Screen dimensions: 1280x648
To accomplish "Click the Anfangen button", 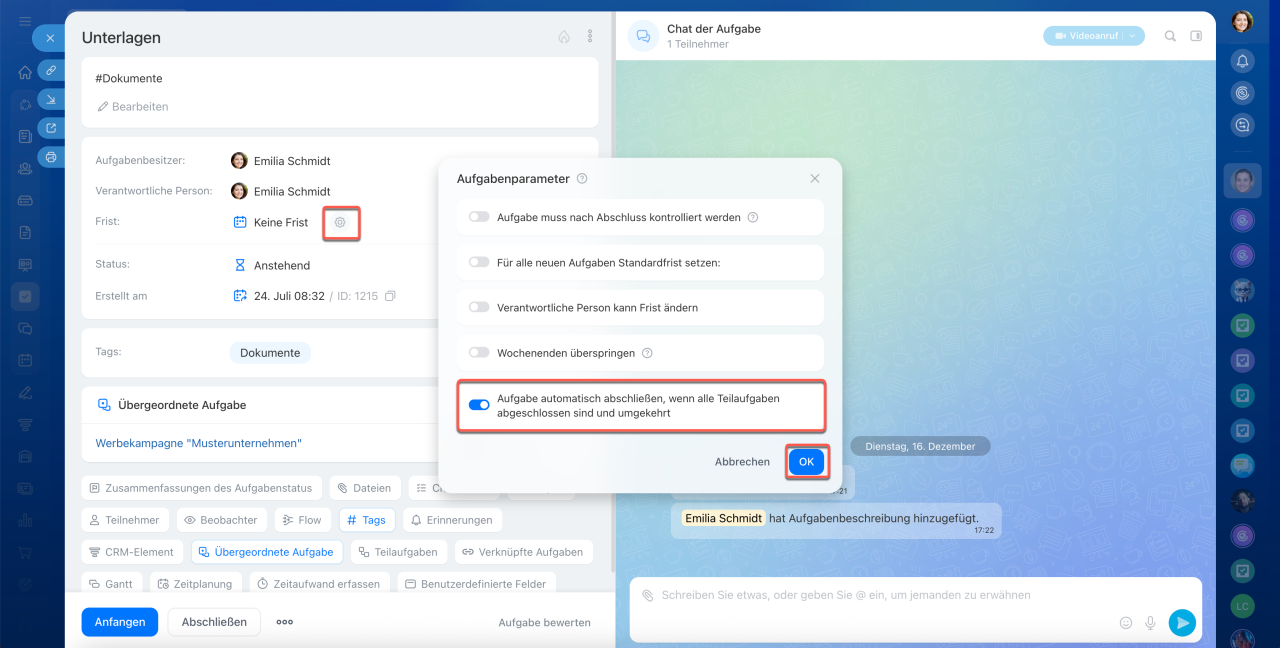I will tap(120, 622).
